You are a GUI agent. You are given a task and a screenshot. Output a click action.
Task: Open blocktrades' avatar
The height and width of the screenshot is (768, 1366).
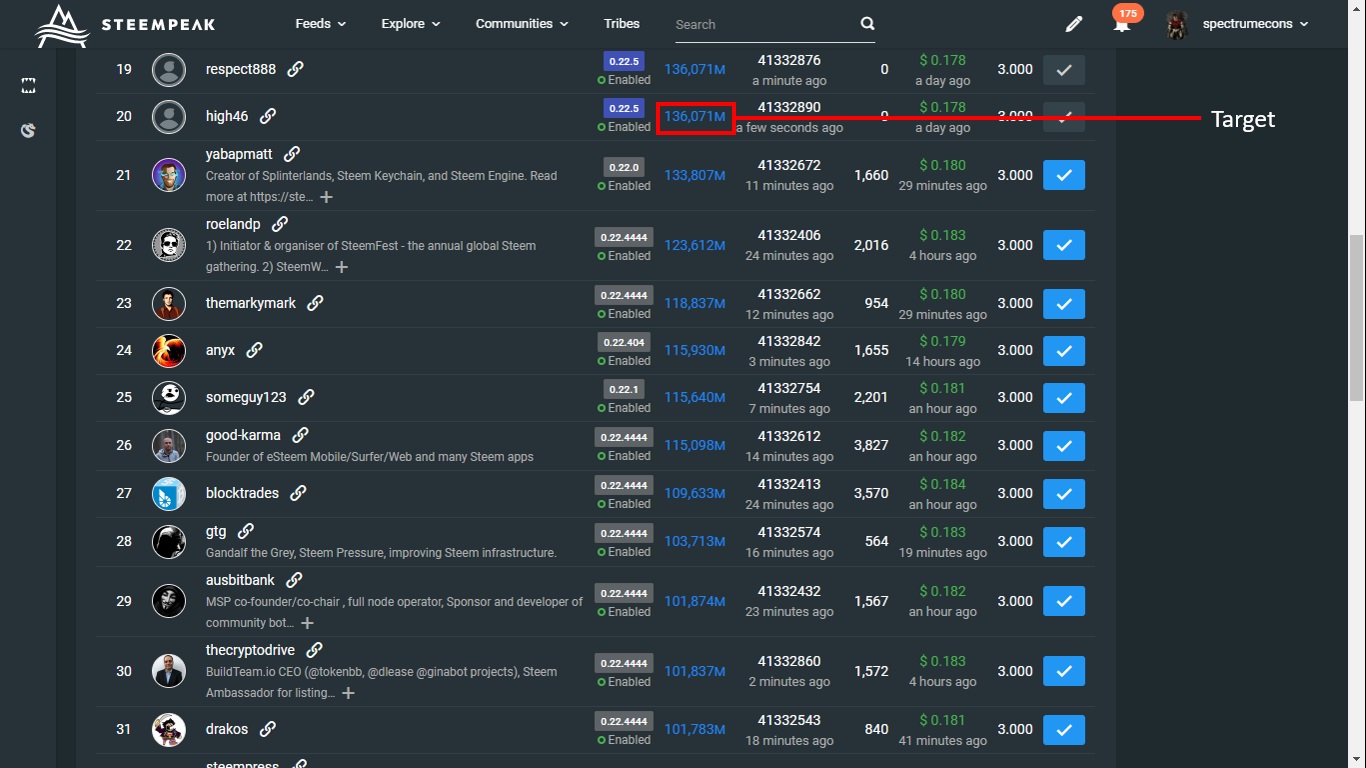click(x=169, y=493)
